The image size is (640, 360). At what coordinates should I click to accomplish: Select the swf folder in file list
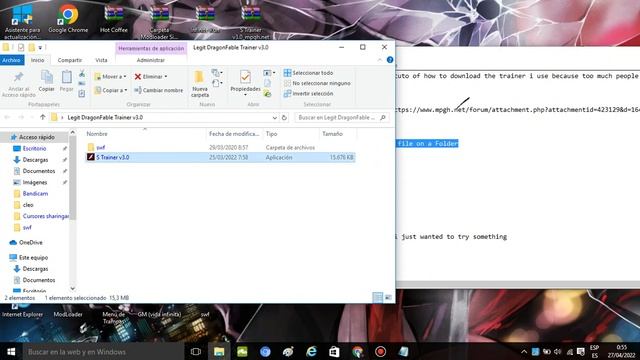click(x=100, y=147)
